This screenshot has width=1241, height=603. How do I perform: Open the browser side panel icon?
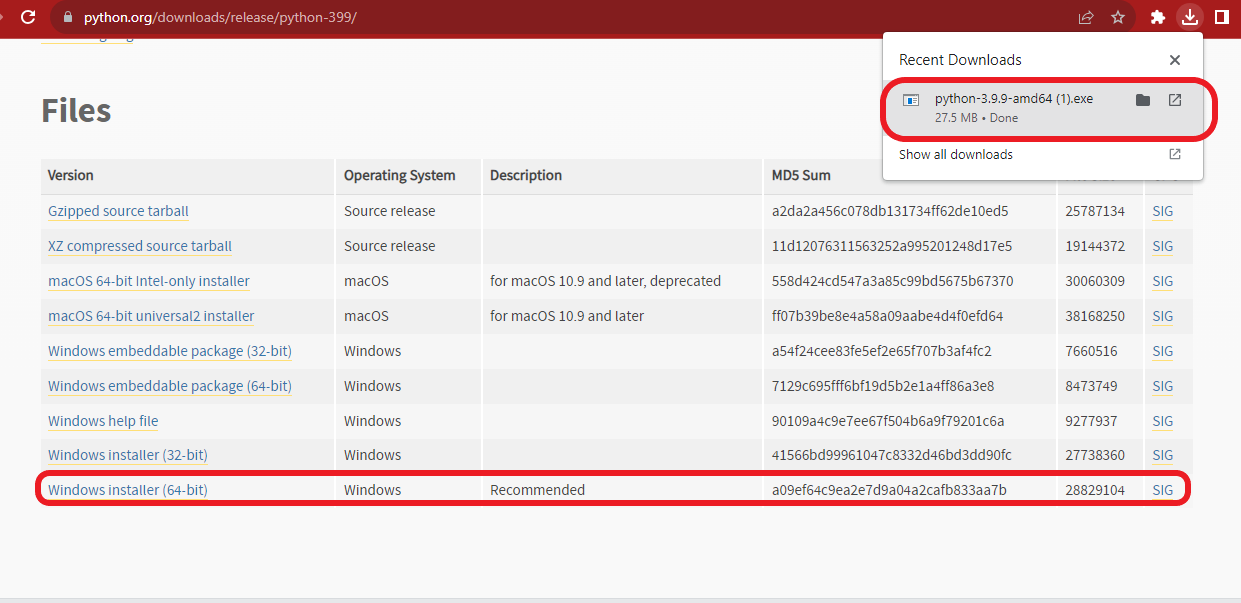1221,17
